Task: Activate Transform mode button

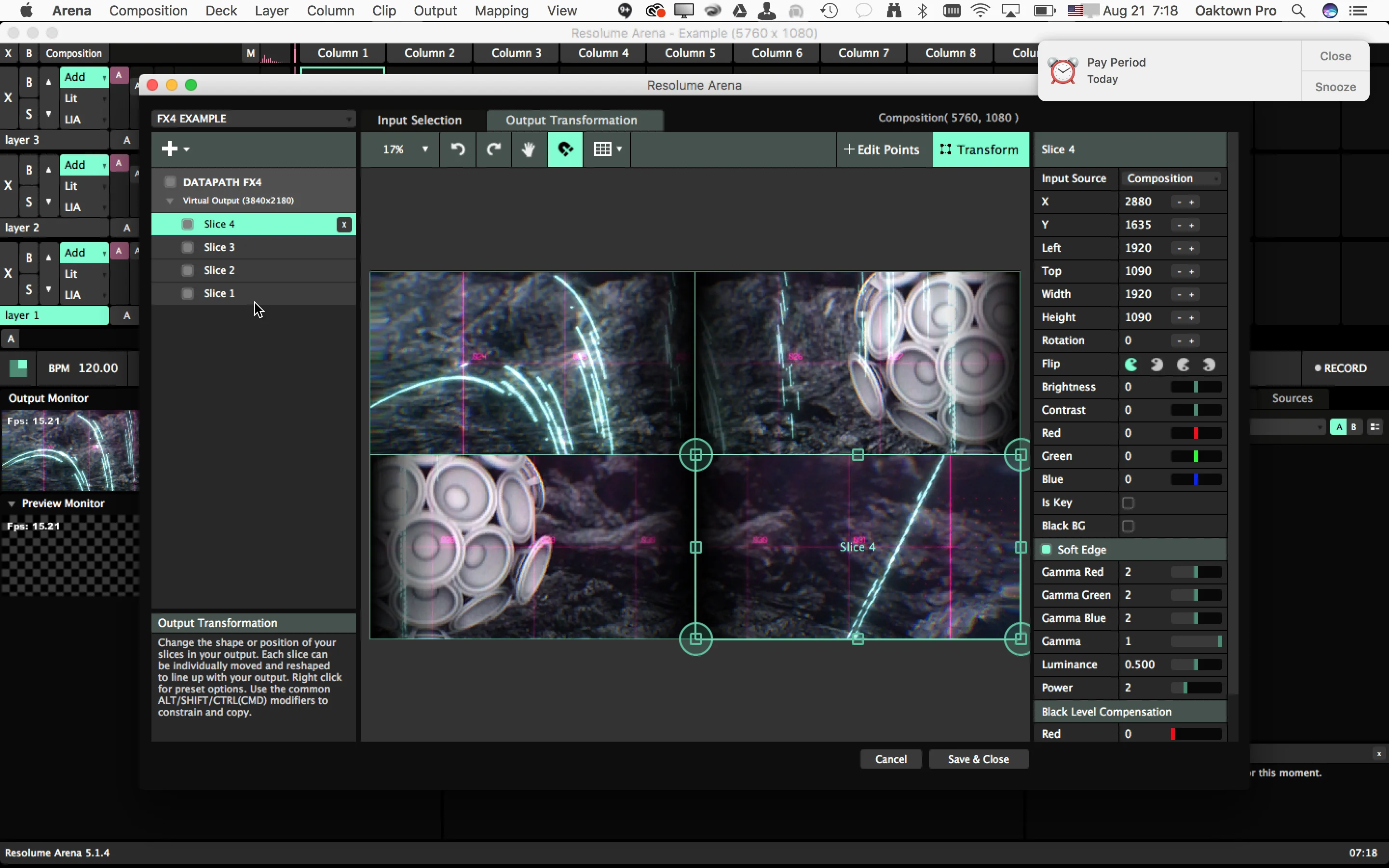Action: tap(980, 149)
